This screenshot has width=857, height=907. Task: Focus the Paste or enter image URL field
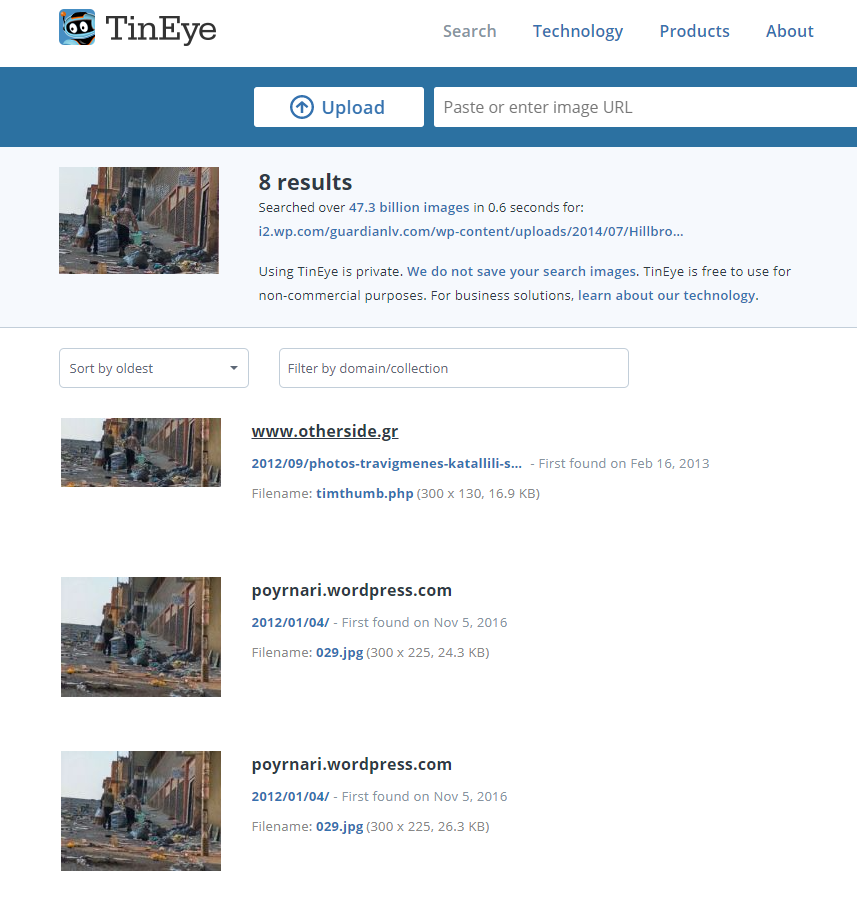[x=645, y=107]
